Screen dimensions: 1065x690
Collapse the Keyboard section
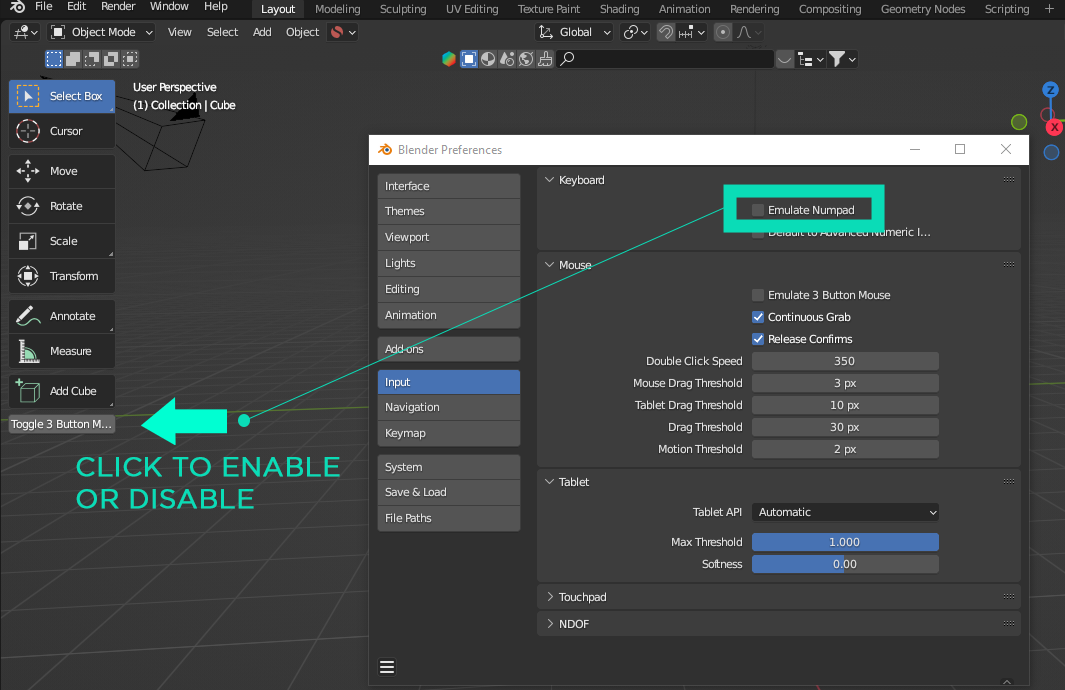coord(549,180)
